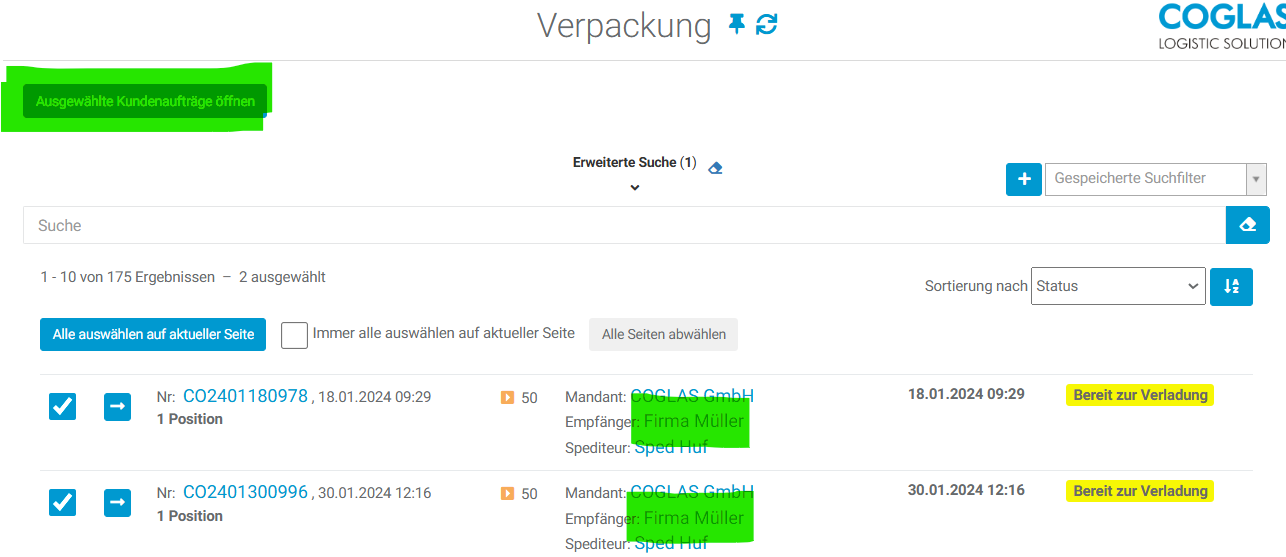
Task: Click Alle auswählen auf aktueller Seite
Action: (x=153, y=335)
